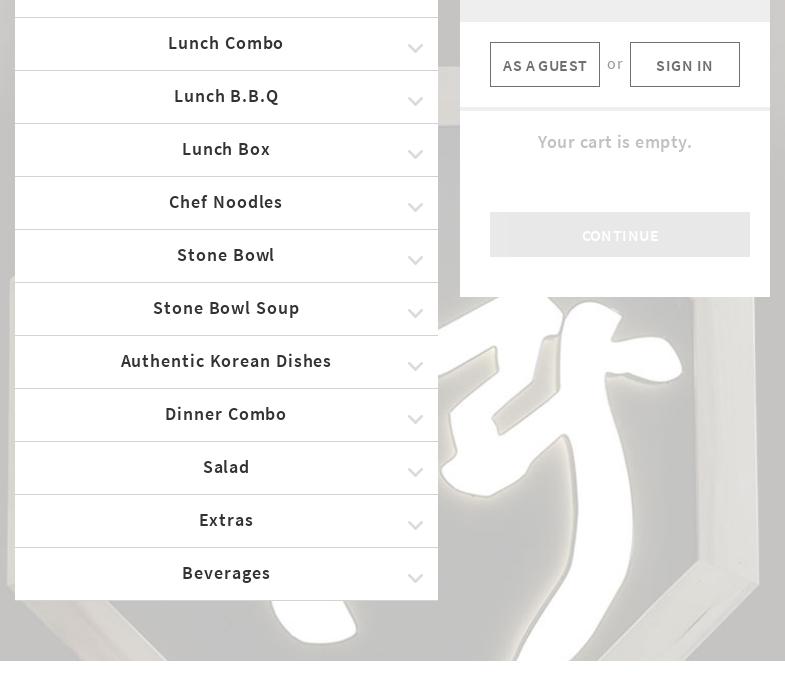
Task: Click the Authentic Korean Dishes chevron icon
Action: point(415,366)
